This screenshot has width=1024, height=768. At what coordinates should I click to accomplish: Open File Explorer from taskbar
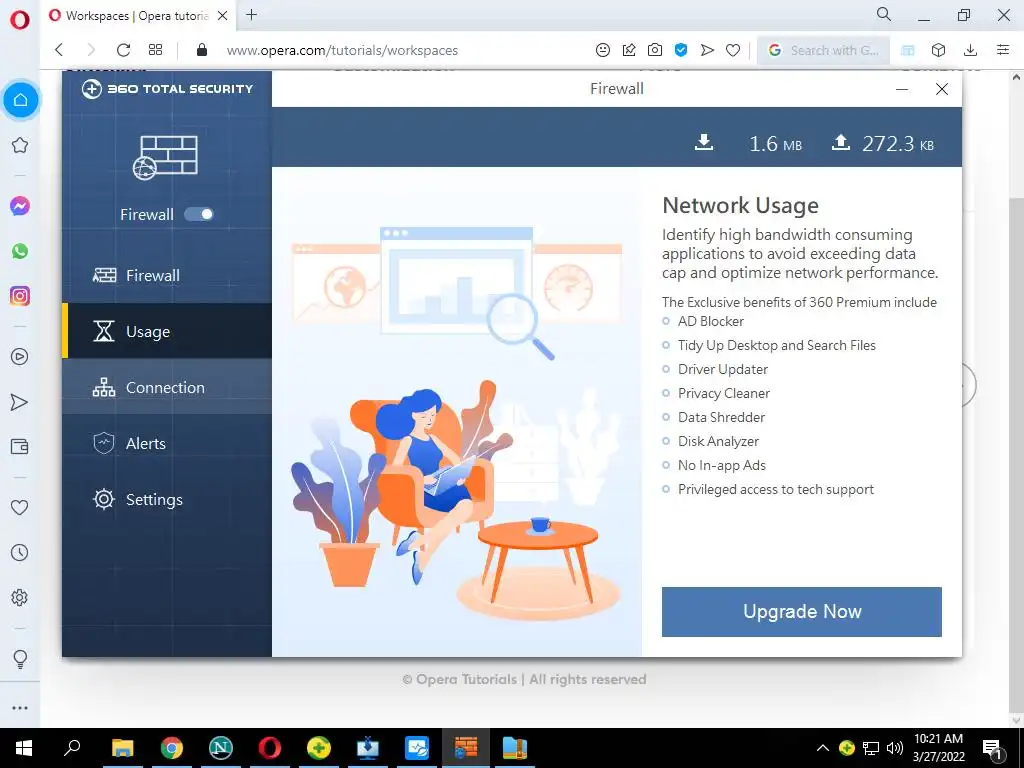123,748
